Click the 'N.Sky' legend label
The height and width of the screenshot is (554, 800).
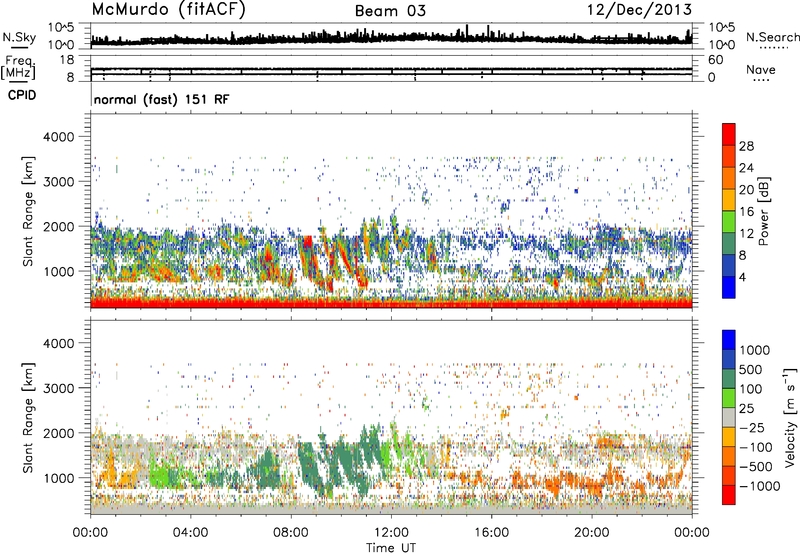tap(19, 37)
